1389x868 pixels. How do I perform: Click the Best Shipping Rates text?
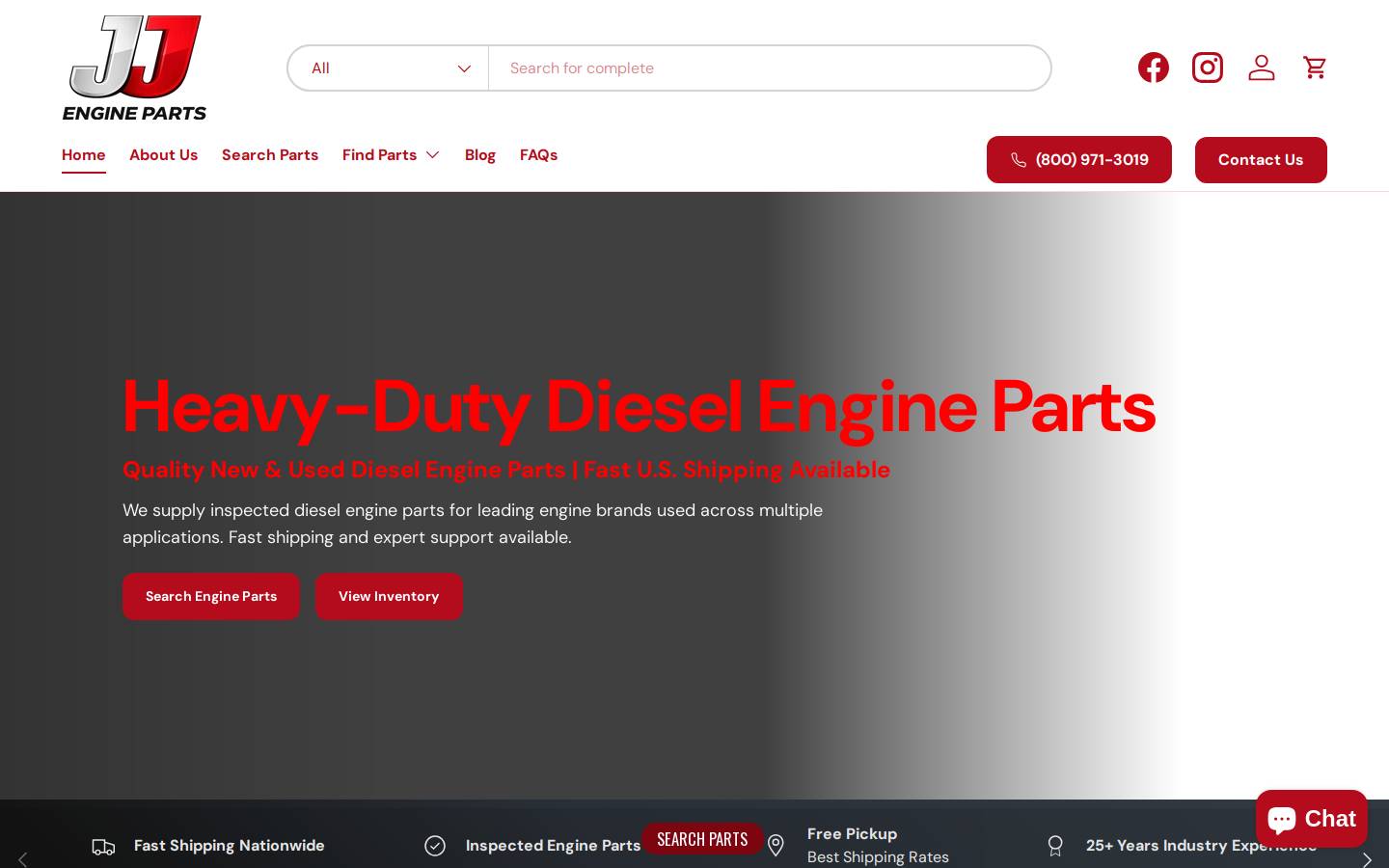pos(878,857)
